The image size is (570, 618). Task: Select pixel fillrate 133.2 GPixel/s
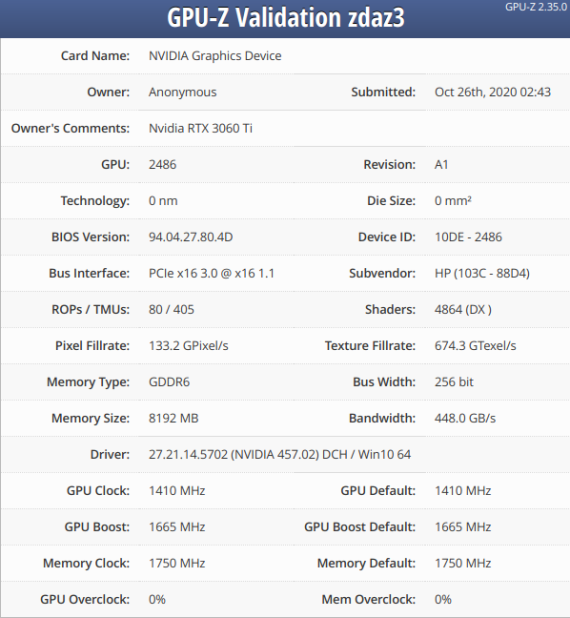click(x=188, y=346)
